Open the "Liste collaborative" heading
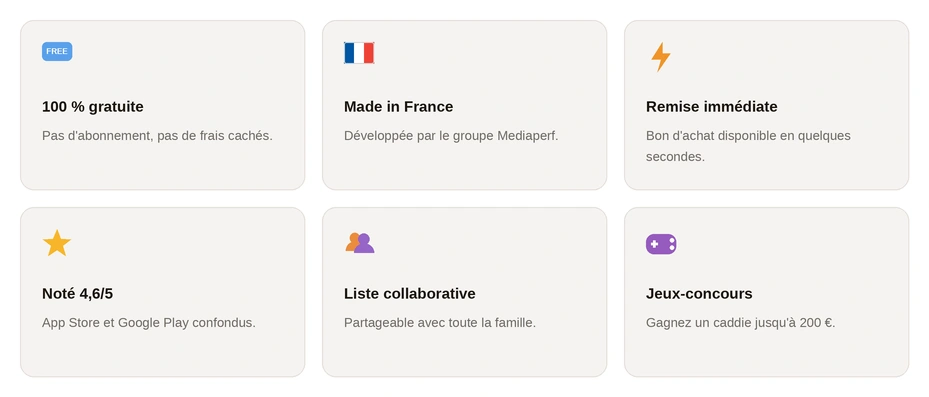Viewport: 929px width, 397px height. [409, 294]
